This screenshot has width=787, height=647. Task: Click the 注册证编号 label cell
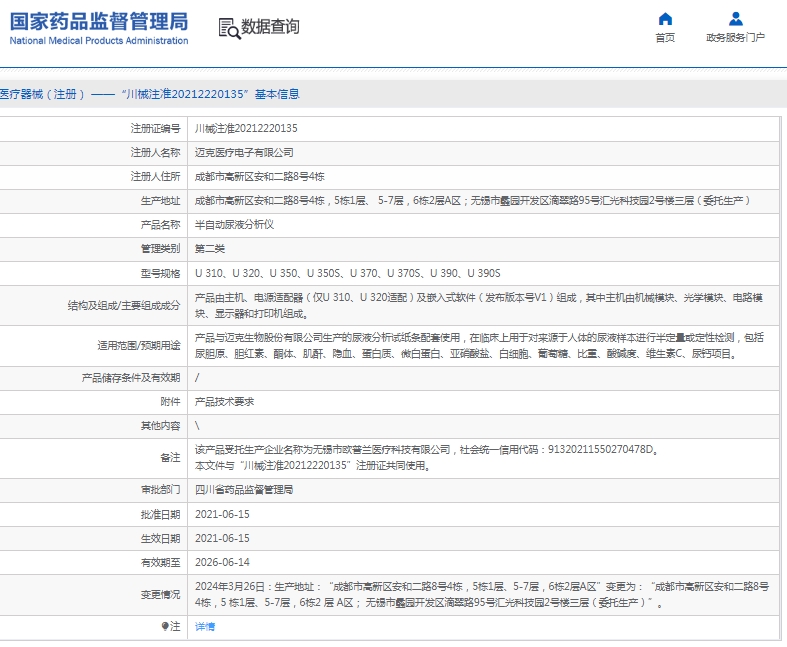coord(93,128)
